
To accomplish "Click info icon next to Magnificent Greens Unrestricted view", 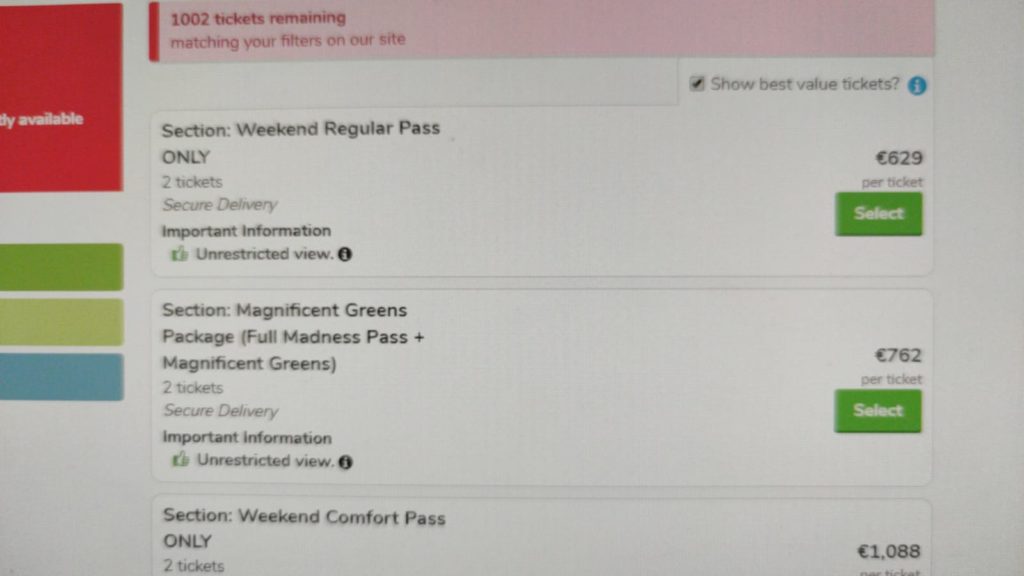I will coord(345,462).
